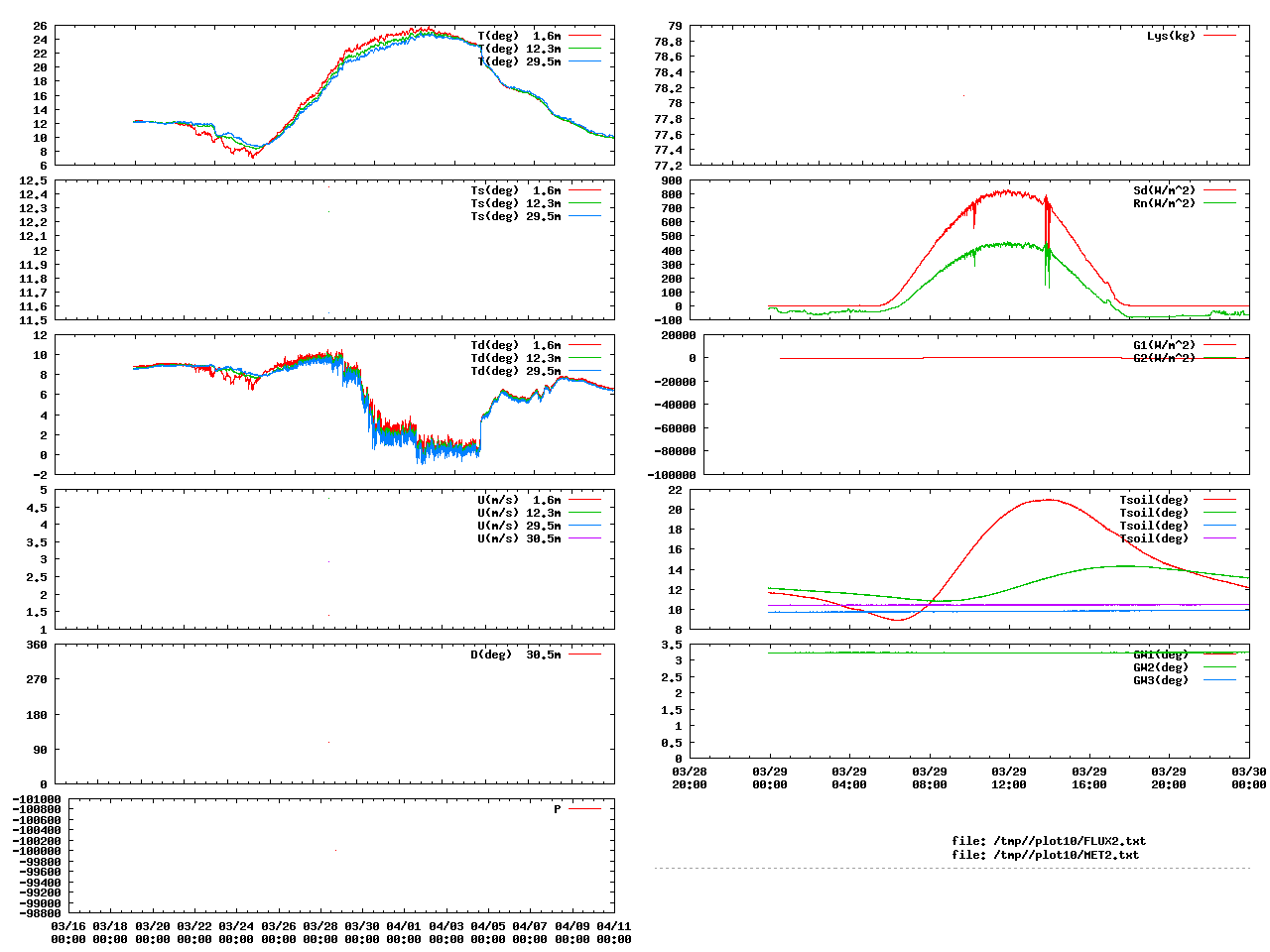Click the Tsoil(deg) legend entry with green line
The image size is (1270, 952).
pos(1154,513)
